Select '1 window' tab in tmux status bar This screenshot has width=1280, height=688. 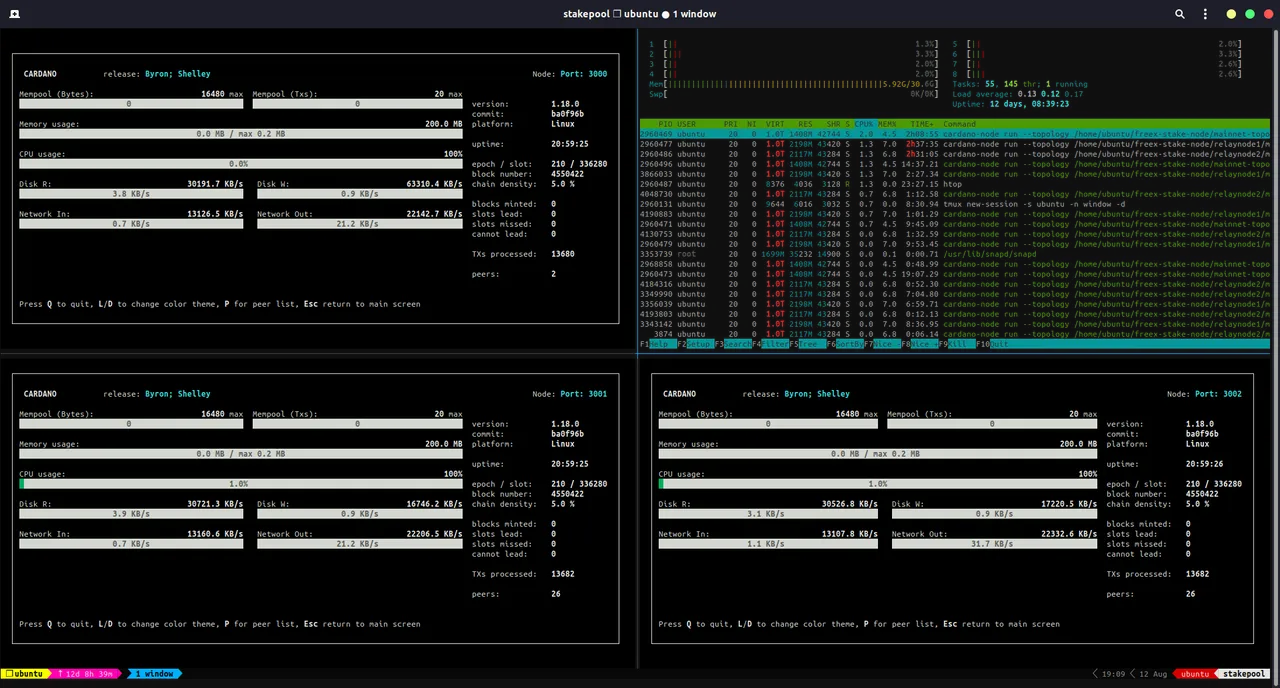tap(154, 674)
